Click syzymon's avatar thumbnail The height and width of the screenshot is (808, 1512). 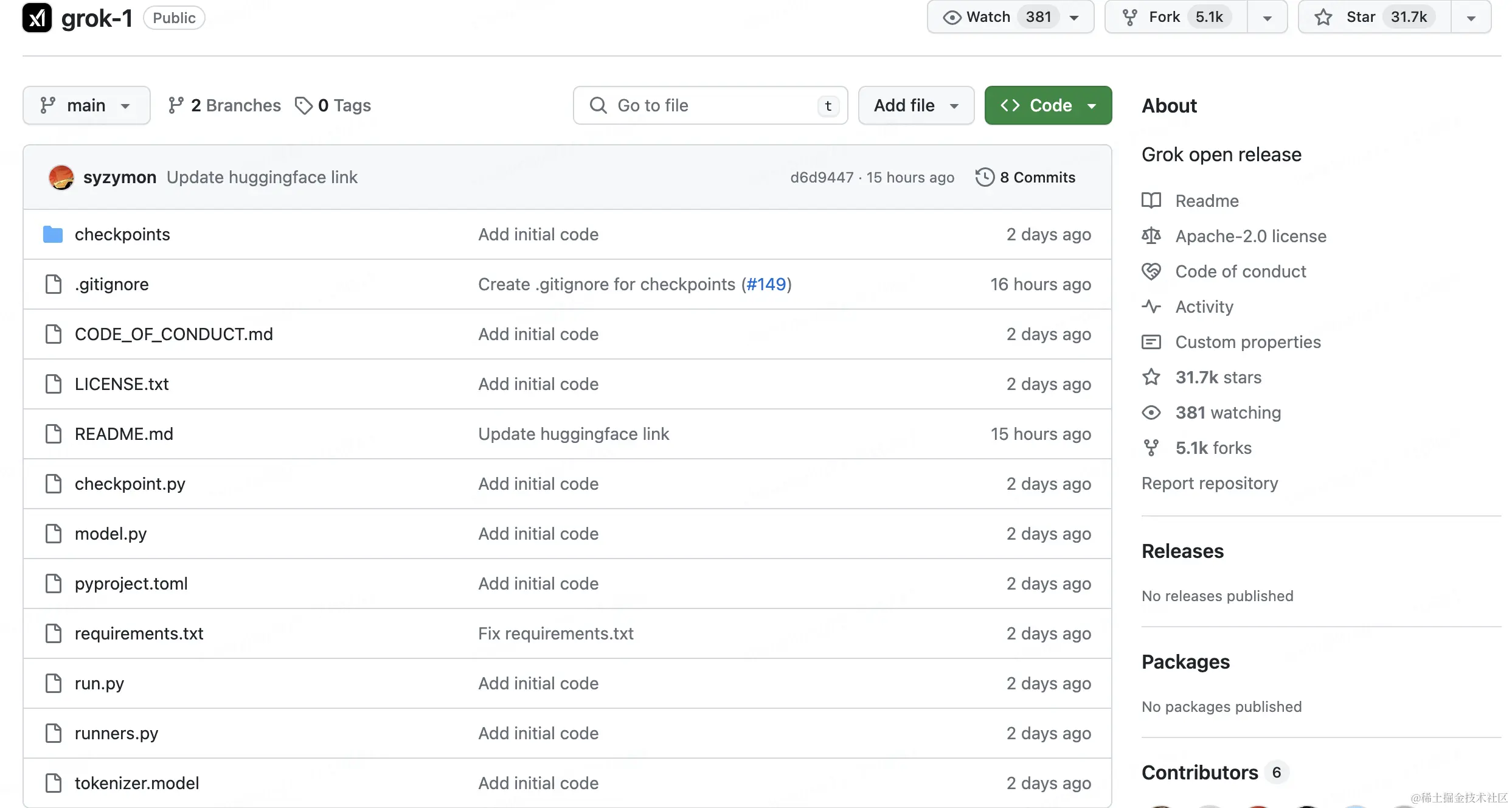[x=61, y=177]
